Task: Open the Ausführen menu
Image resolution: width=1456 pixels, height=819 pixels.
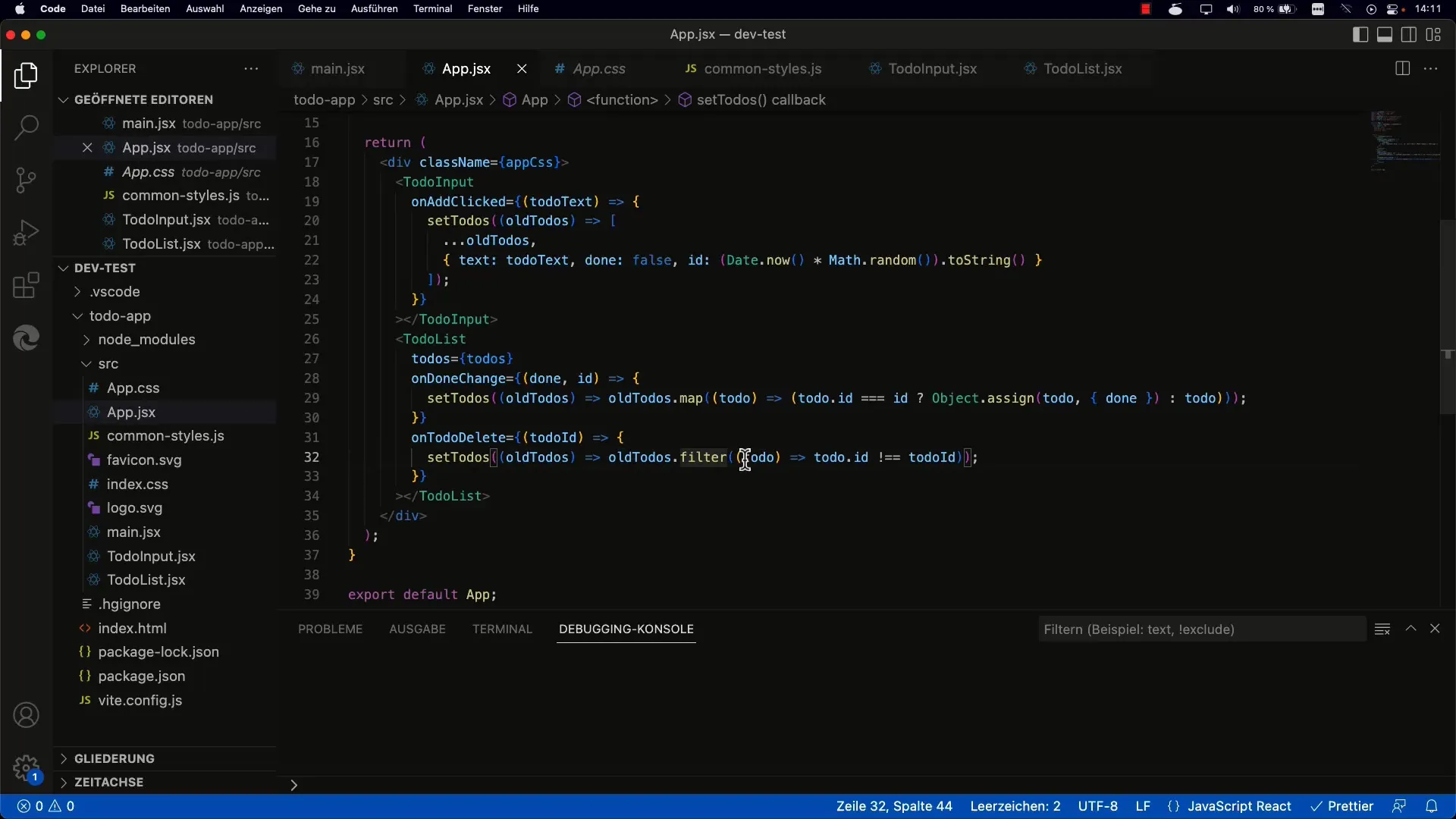Action: click(374, 9)
